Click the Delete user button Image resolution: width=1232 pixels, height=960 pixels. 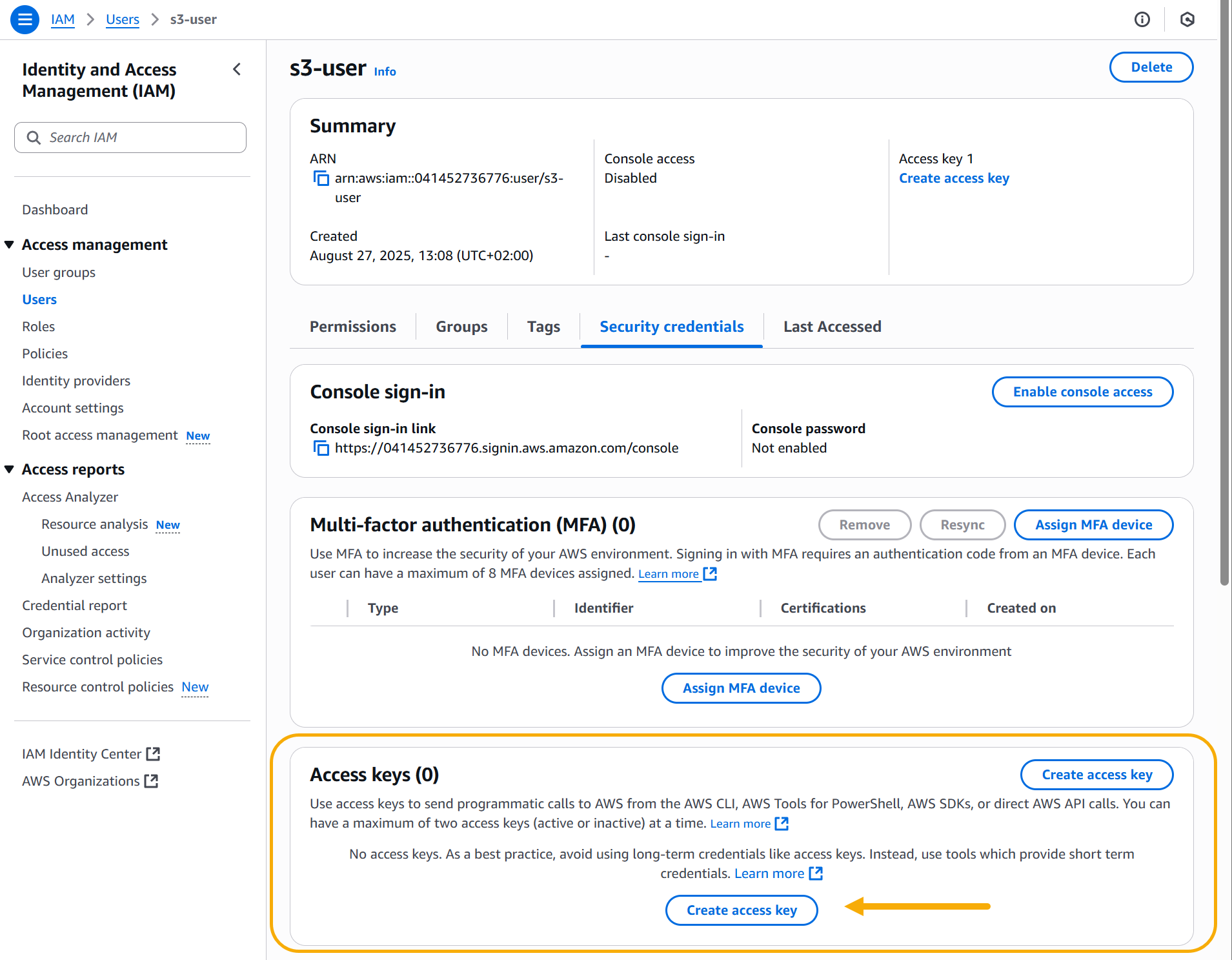pos(1151,67)
